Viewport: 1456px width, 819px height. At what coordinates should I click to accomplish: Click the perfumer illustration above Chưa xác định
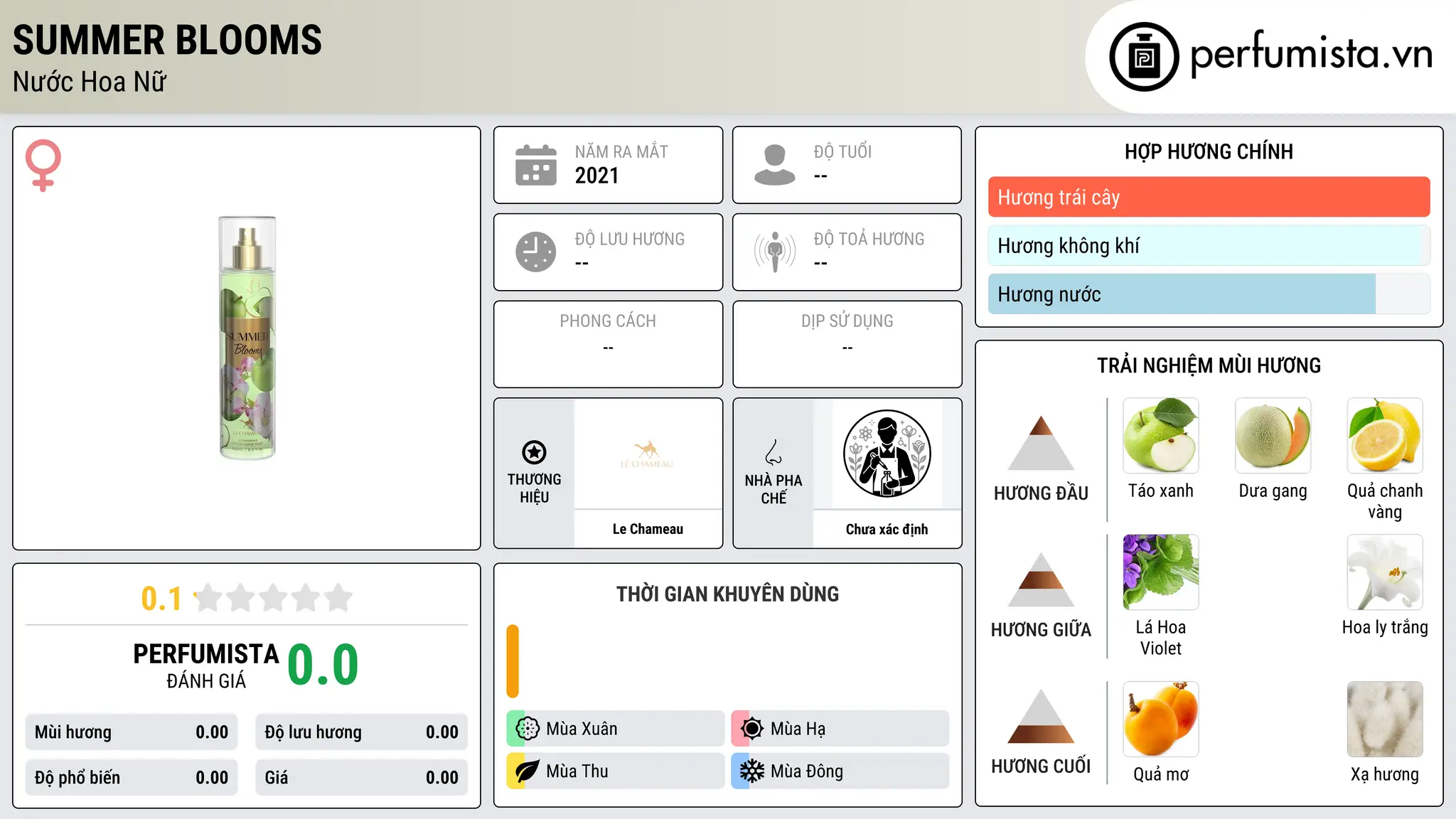click(887, 454)
